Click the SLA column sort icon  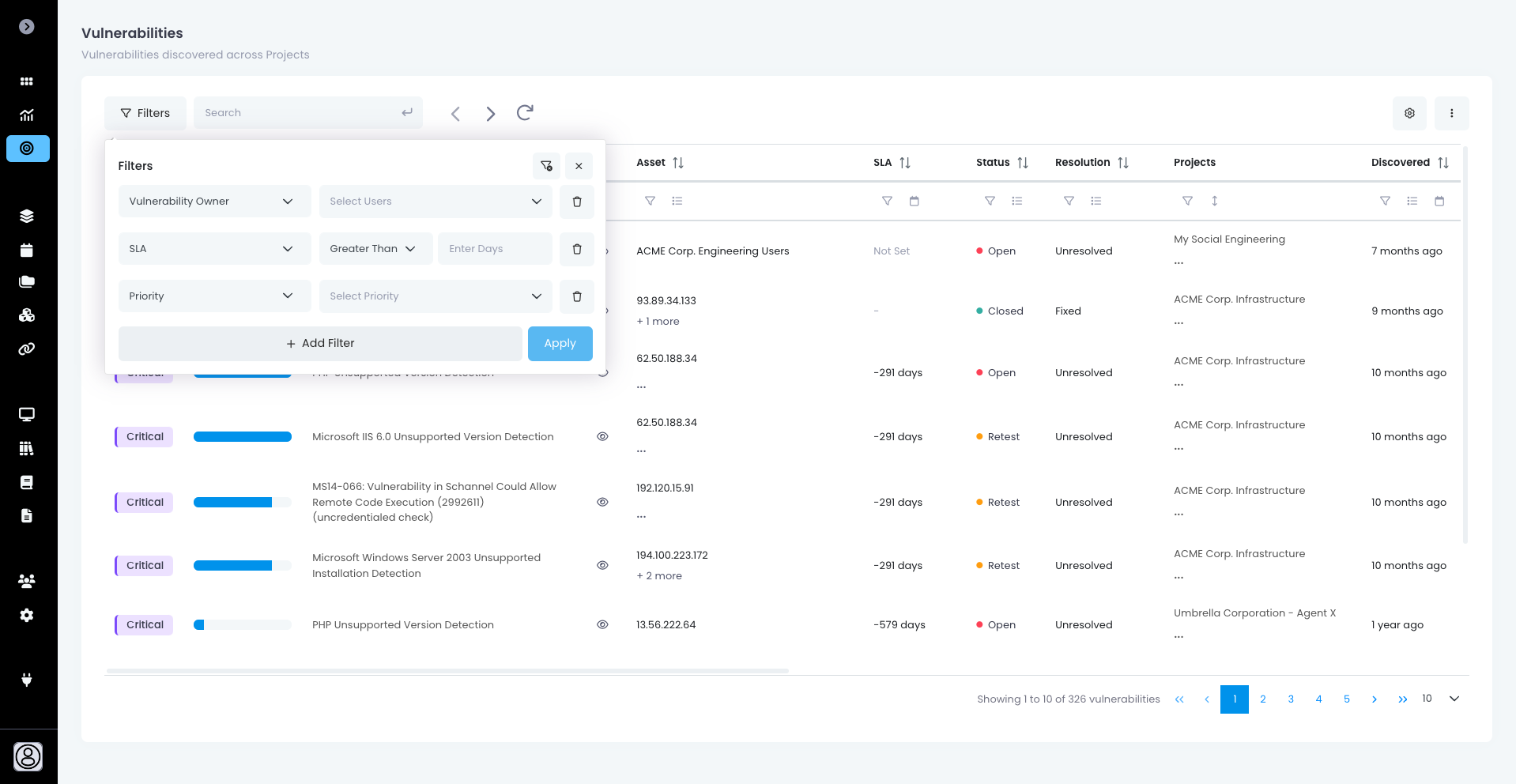pos(905,163)
